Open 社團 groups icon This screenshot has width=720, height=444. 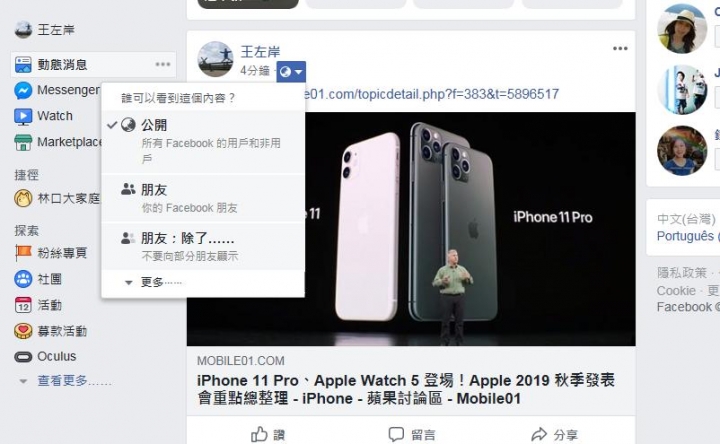pyautogui.click(x=23, y=279)
